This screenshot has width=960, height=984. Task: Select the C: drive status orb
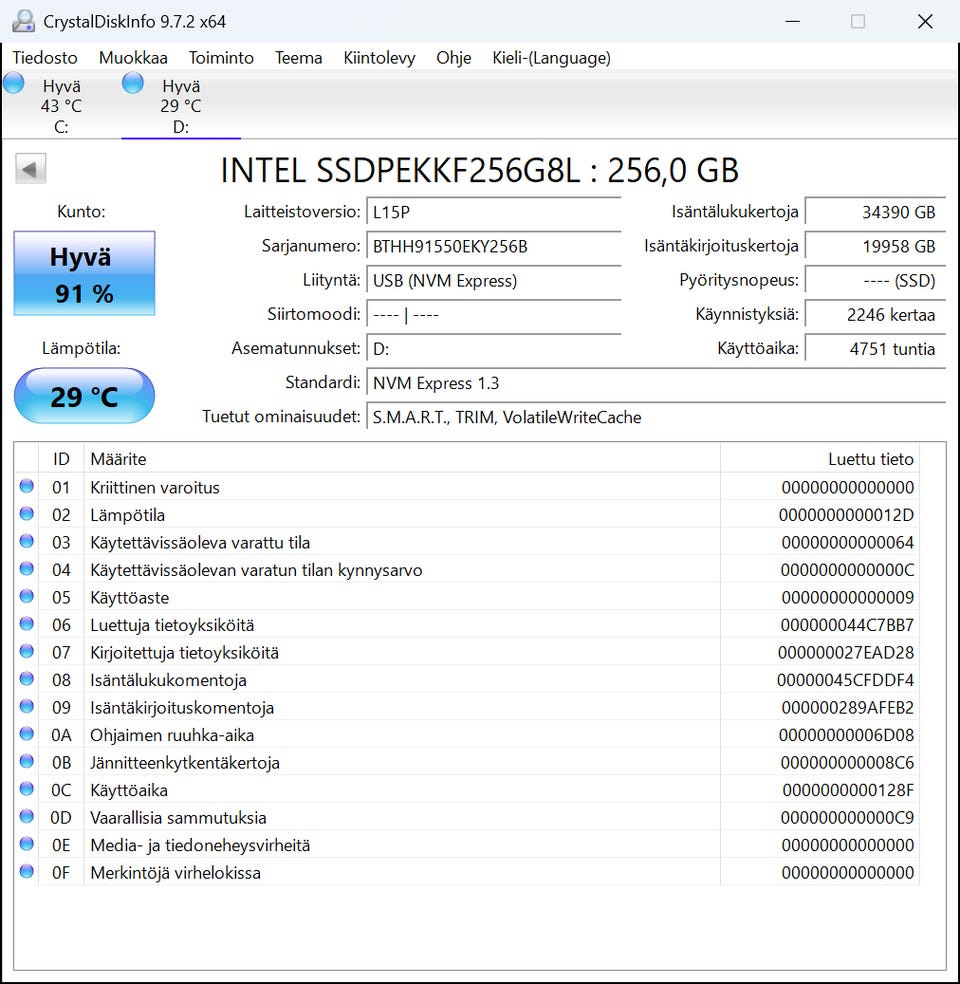(14, 84)
